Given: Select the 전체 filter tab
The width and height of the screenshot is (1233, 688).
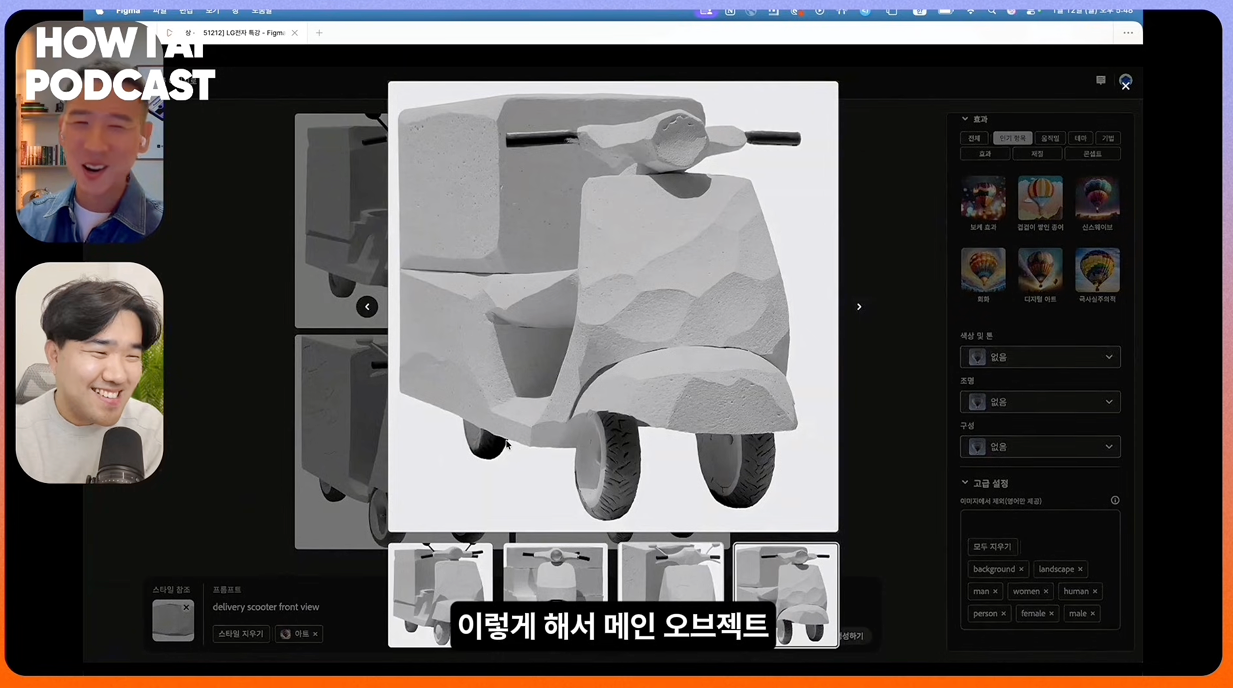Looking at the screenshot, I should point(974,138).
